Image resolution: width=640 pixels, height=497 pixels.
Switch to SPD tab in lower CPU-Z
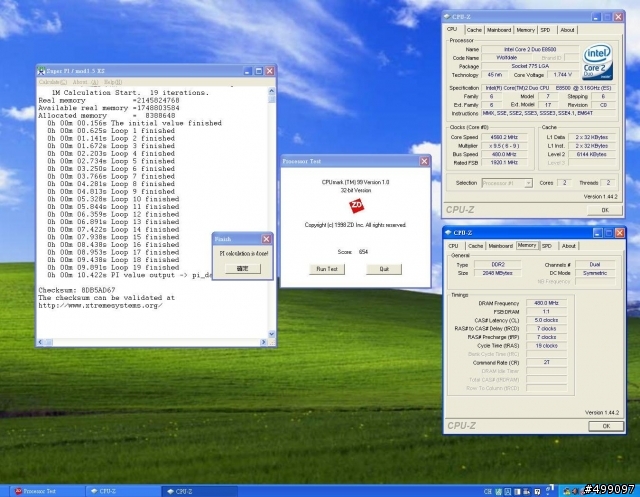point(547,246)
